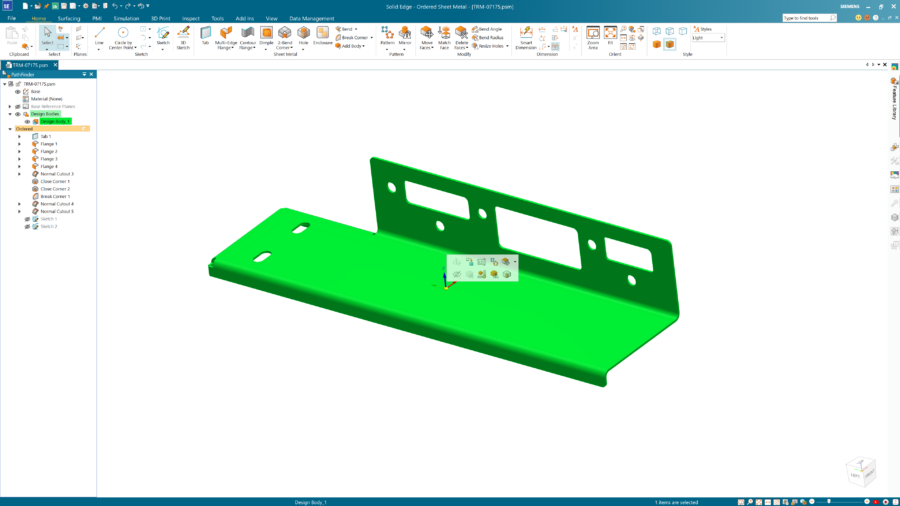The width and height of the screenshot is (900, 506).
Task: Activate the Smart Dimension tool
Action: (x=526, y=37)
